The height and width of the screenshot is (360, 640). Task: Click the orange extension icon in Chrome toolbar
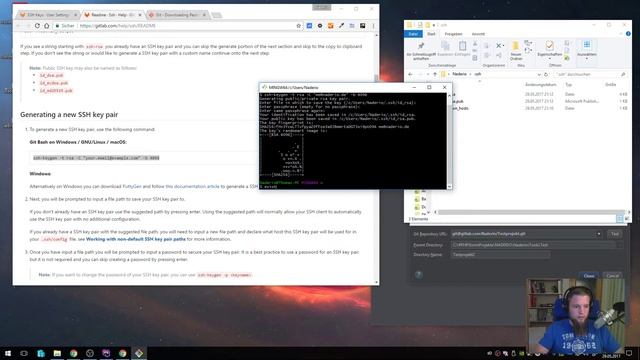tap(331, 26)
